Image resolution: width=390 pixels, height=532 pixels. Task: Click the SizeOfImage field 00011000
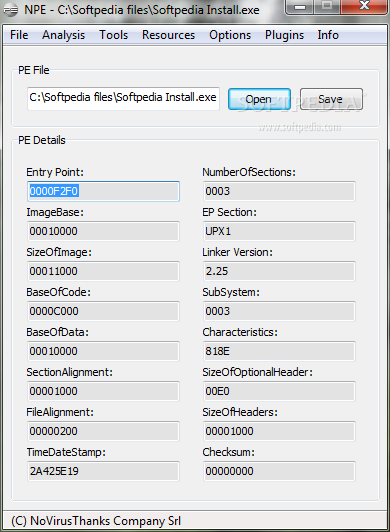click(x=103, y=271)
